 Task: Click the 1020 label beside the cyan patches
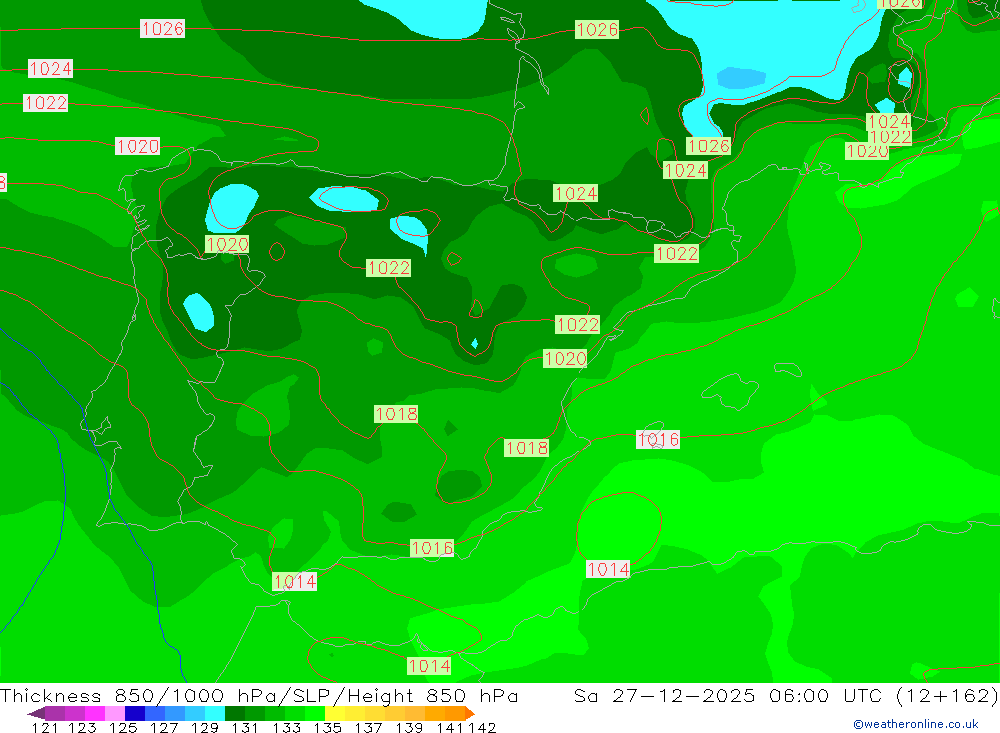coord(227,244)
